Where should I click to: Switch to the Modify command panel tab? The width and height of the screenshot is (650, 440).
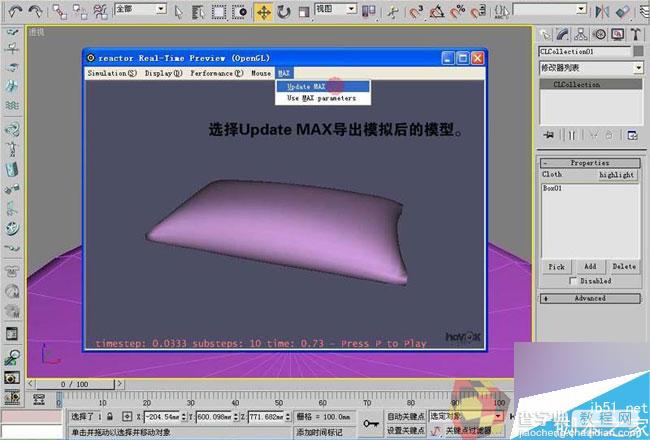pos(563,34)
